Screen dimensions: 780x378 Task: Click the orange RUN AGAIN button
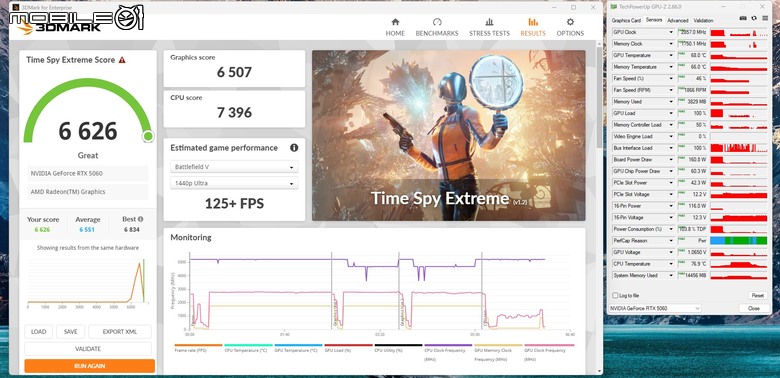click(90, 366)
